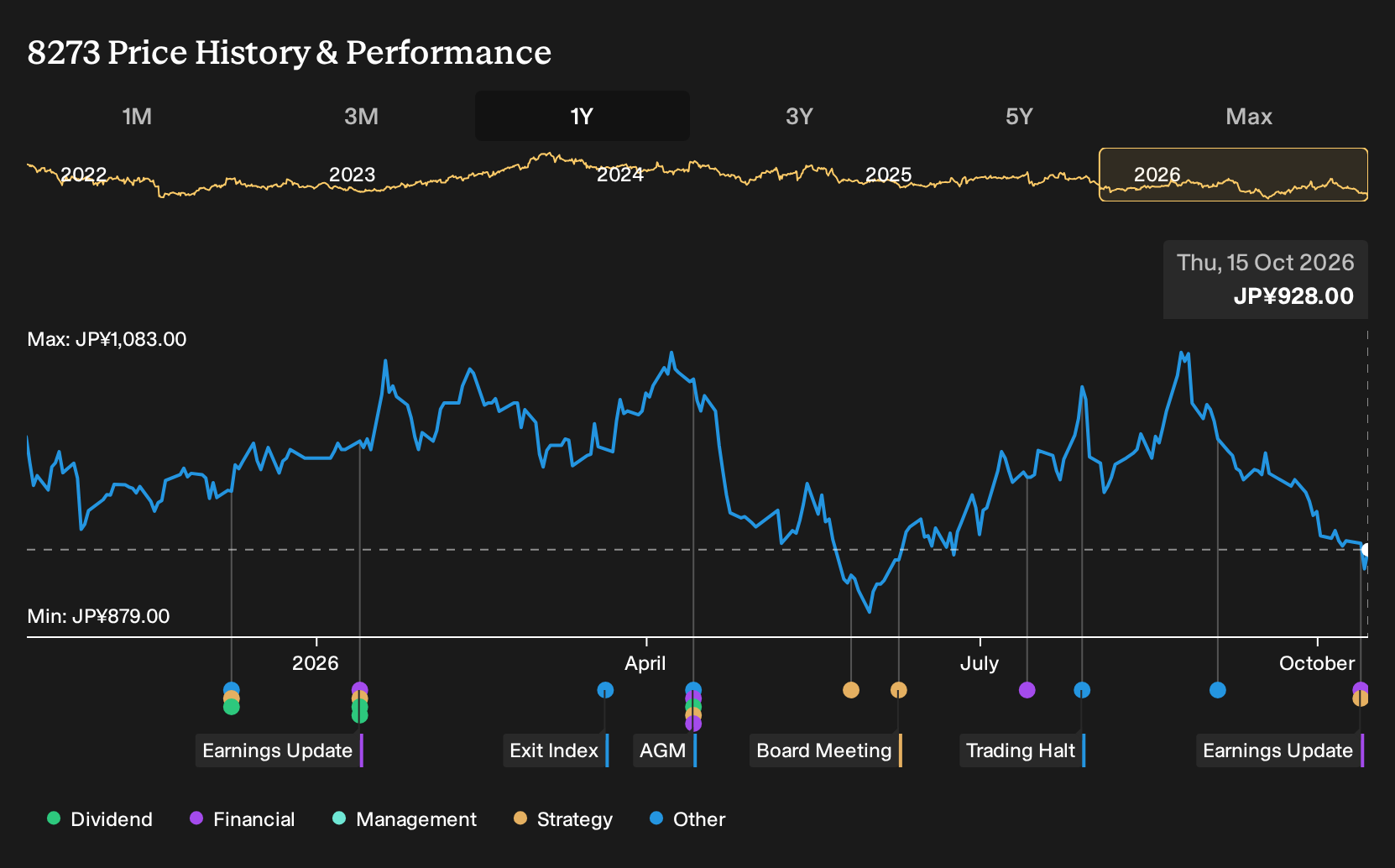Click blue event dot above Exit Index

click(605, 690)
